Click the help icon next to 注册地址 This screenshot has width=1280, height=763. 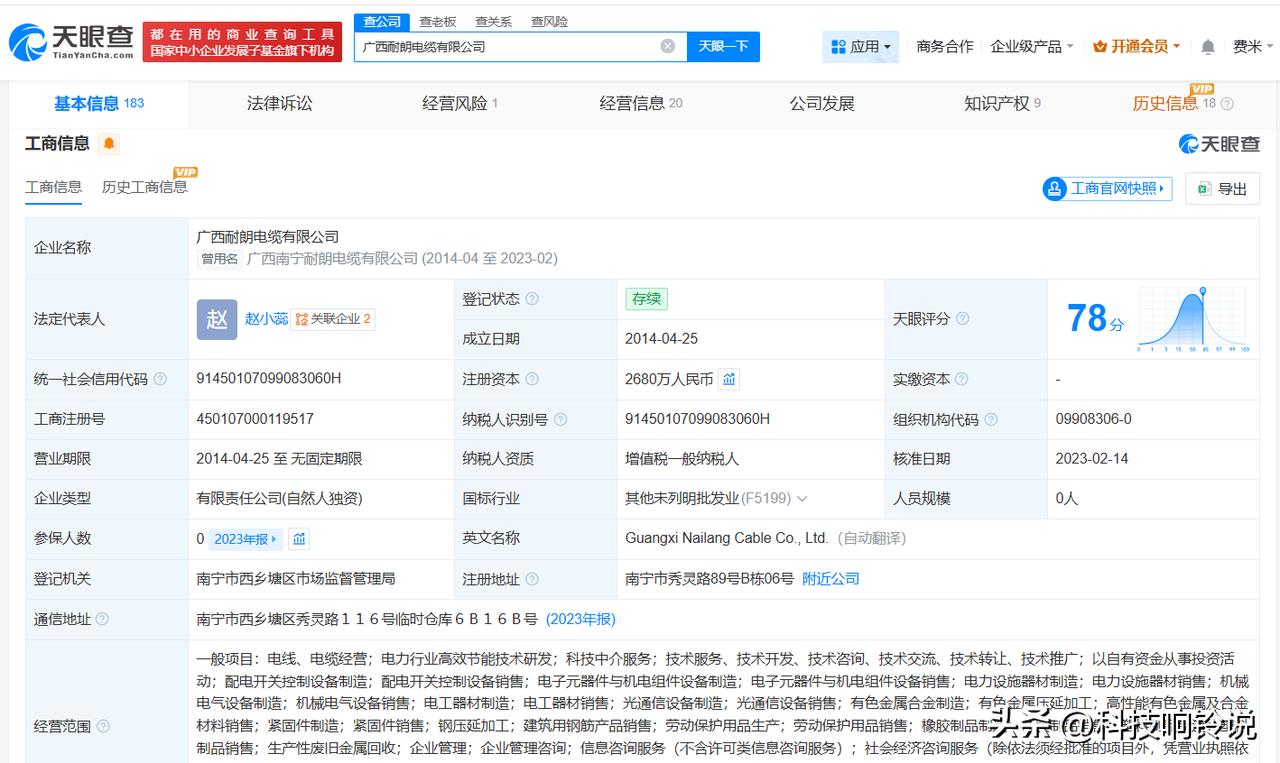[x=532, y=579]
